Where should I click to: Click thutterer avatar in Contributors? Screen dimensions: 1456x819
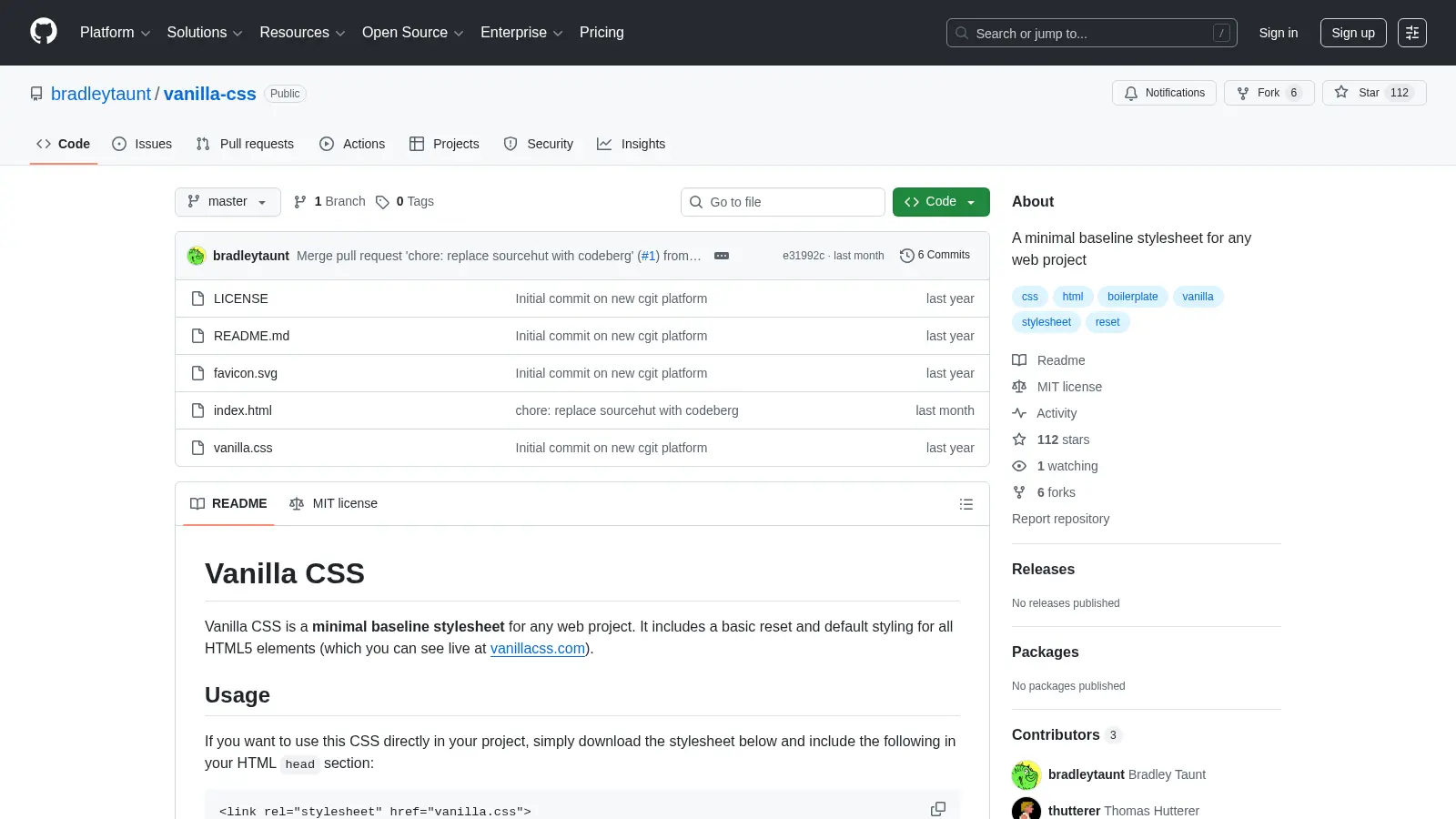pos(1026,810)
